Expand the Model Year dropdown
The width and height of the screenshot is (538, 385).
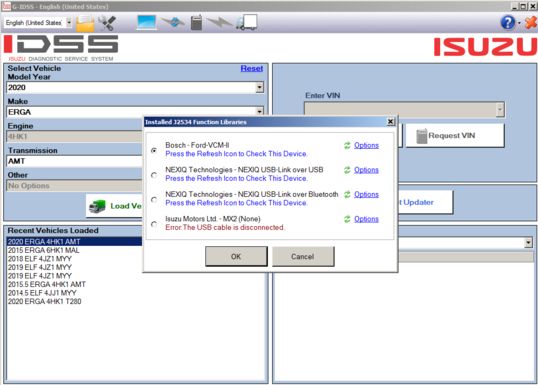point(259,88)
